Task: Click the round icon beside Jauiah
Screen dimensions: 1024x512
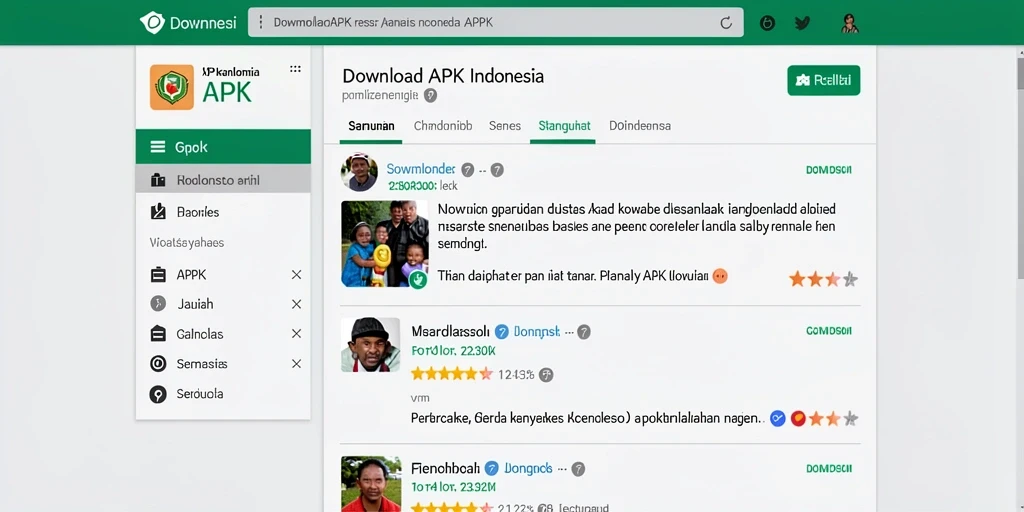Action: pyautogui.click(x=158, y=304)
